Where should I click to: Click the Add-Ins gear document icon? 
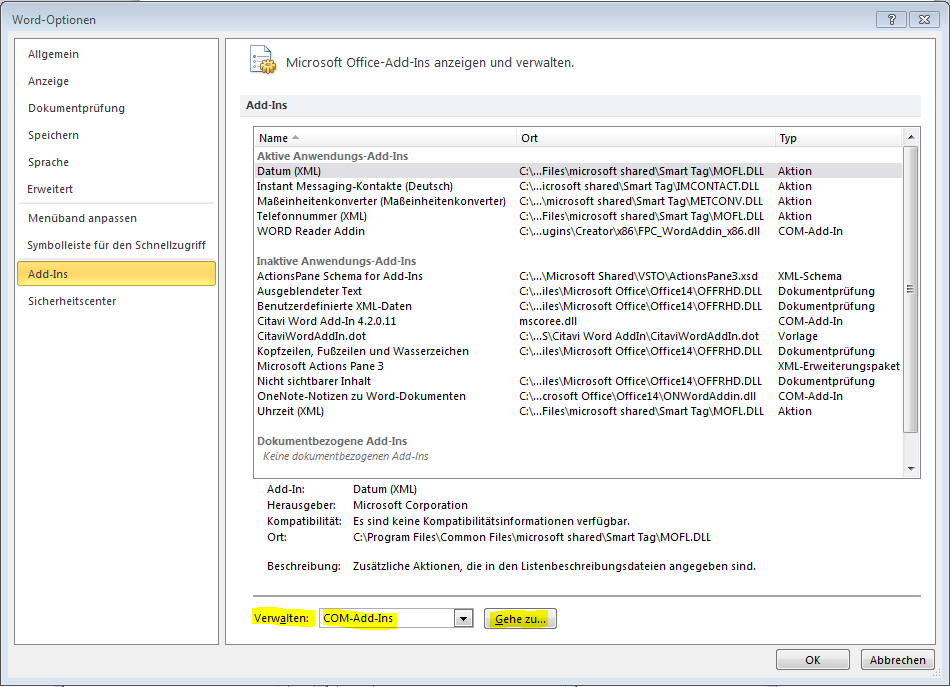point(262,60)
